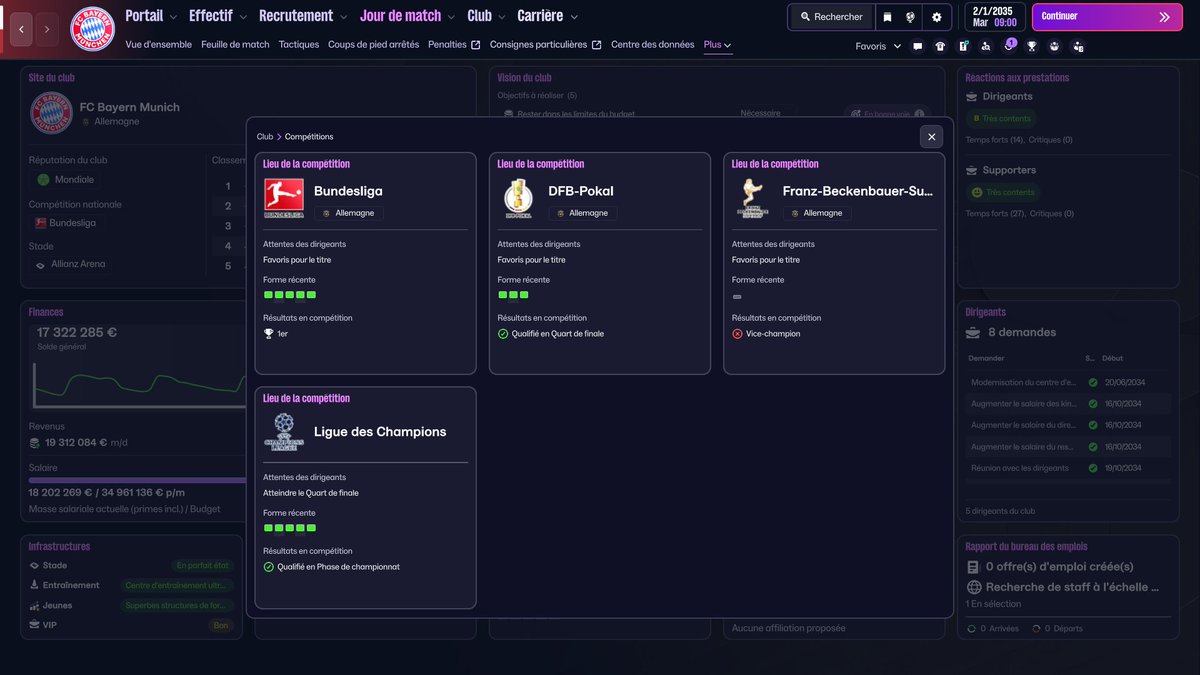Go forward with the right arrow button
The width and height of the screenshot is (1200, 675).
point(47,29)
